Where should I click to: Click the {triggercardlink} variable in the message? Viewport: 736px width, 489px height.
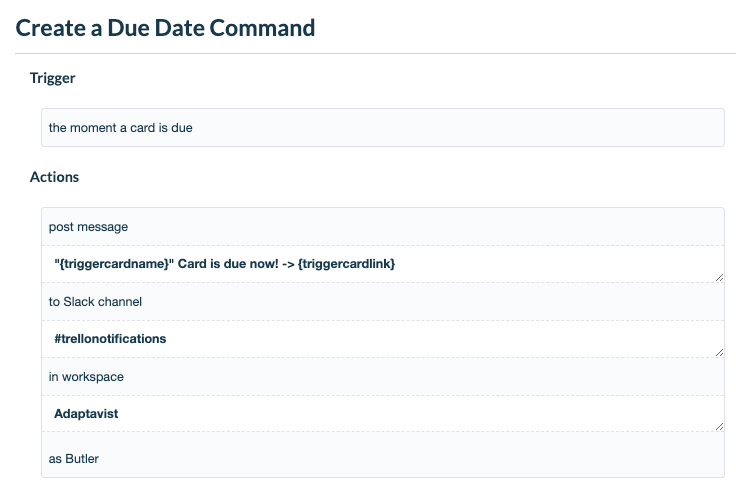346,264
